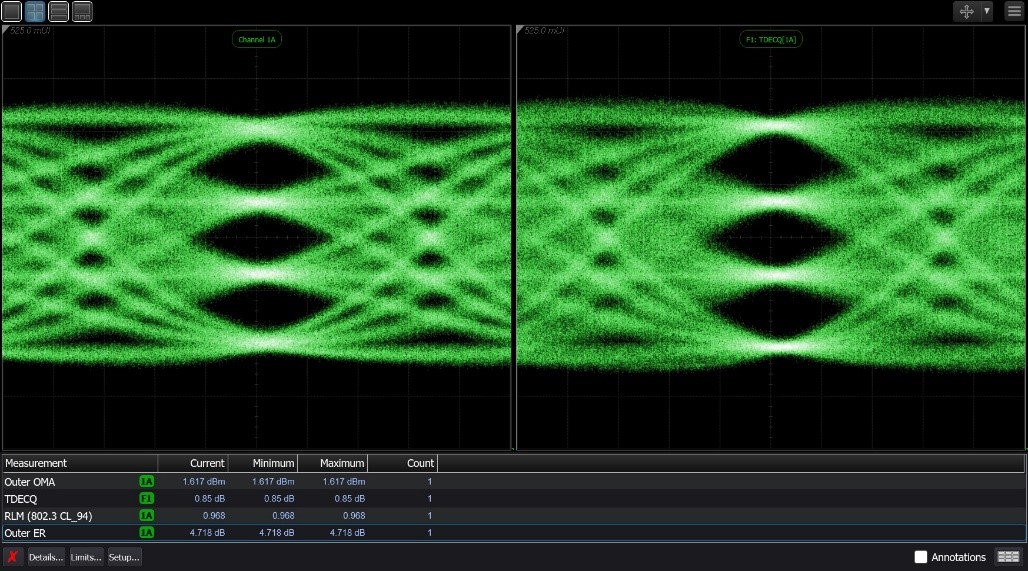
Task: Open the Limits settings button
Action: pos(86,557)
